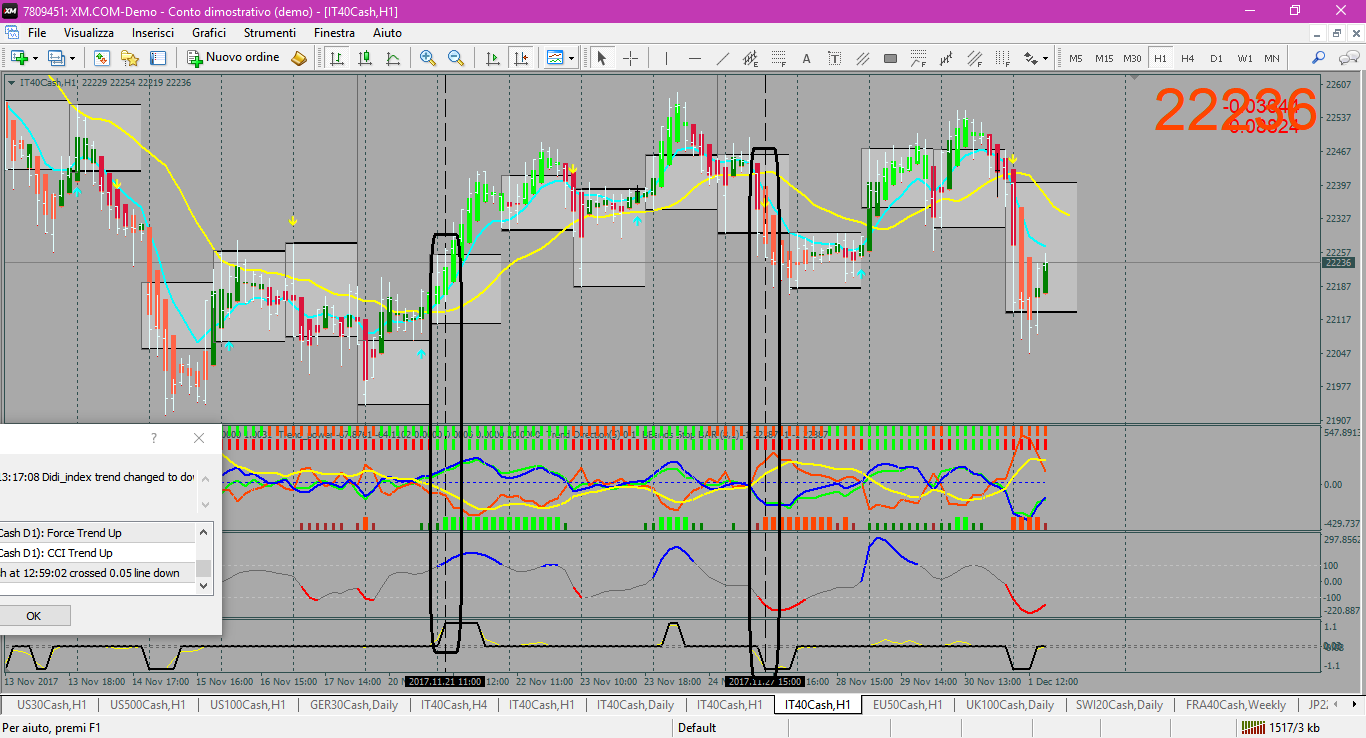The width and height of the screenshot is (1366, 738).
Task: Open MetaEditor yellow book icon
Action: 298,58
